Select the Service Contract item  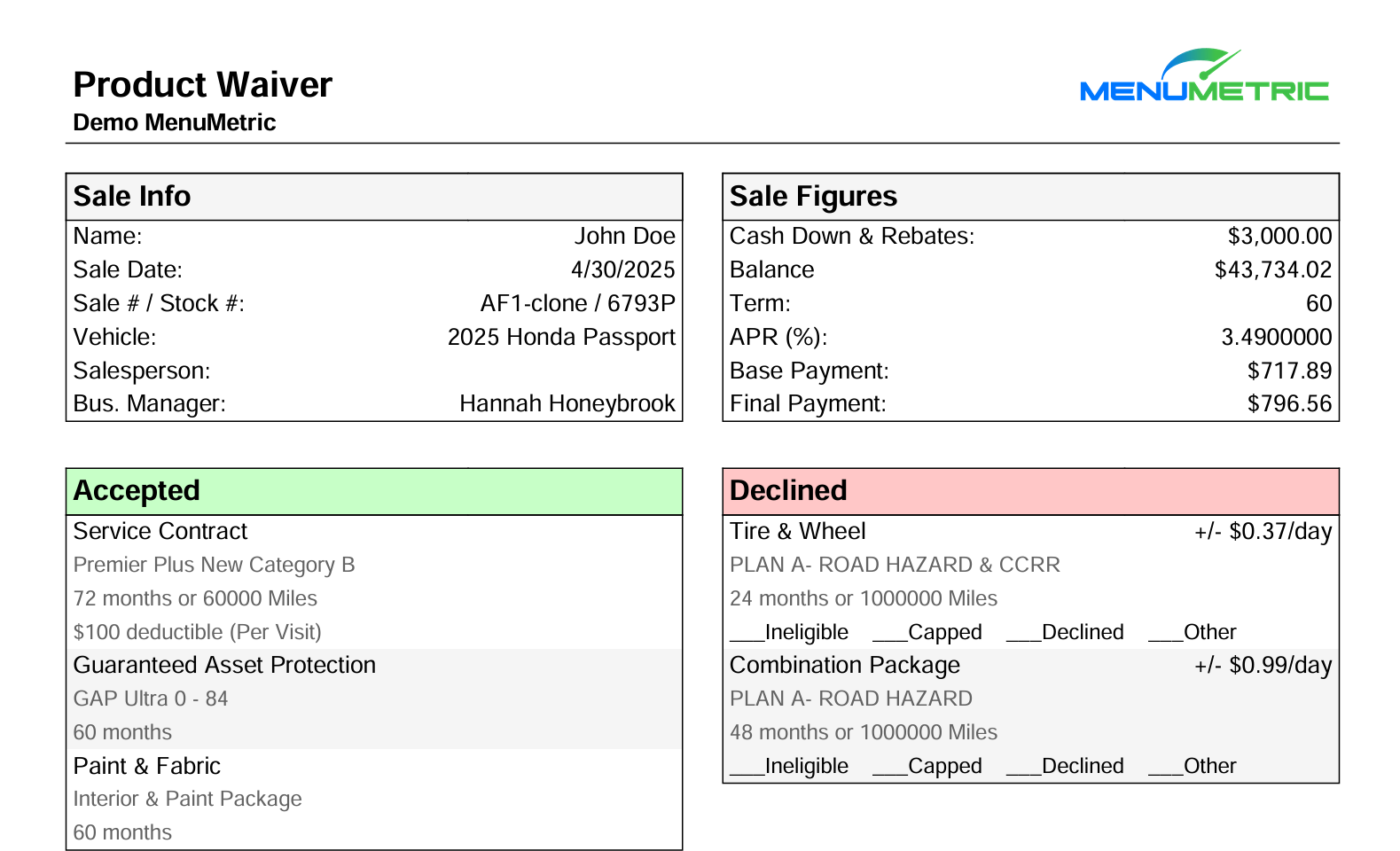(x=160, y=531)
